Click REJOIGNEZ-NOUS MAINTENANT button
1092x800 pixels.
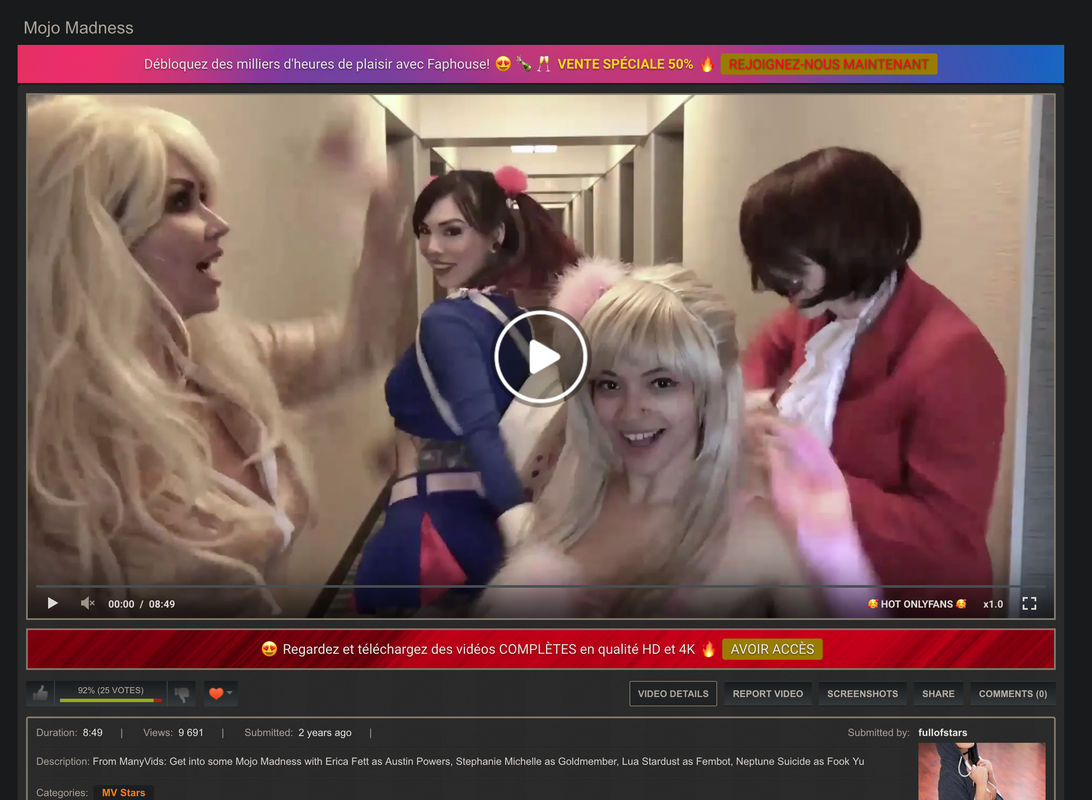tap(829, 64)
